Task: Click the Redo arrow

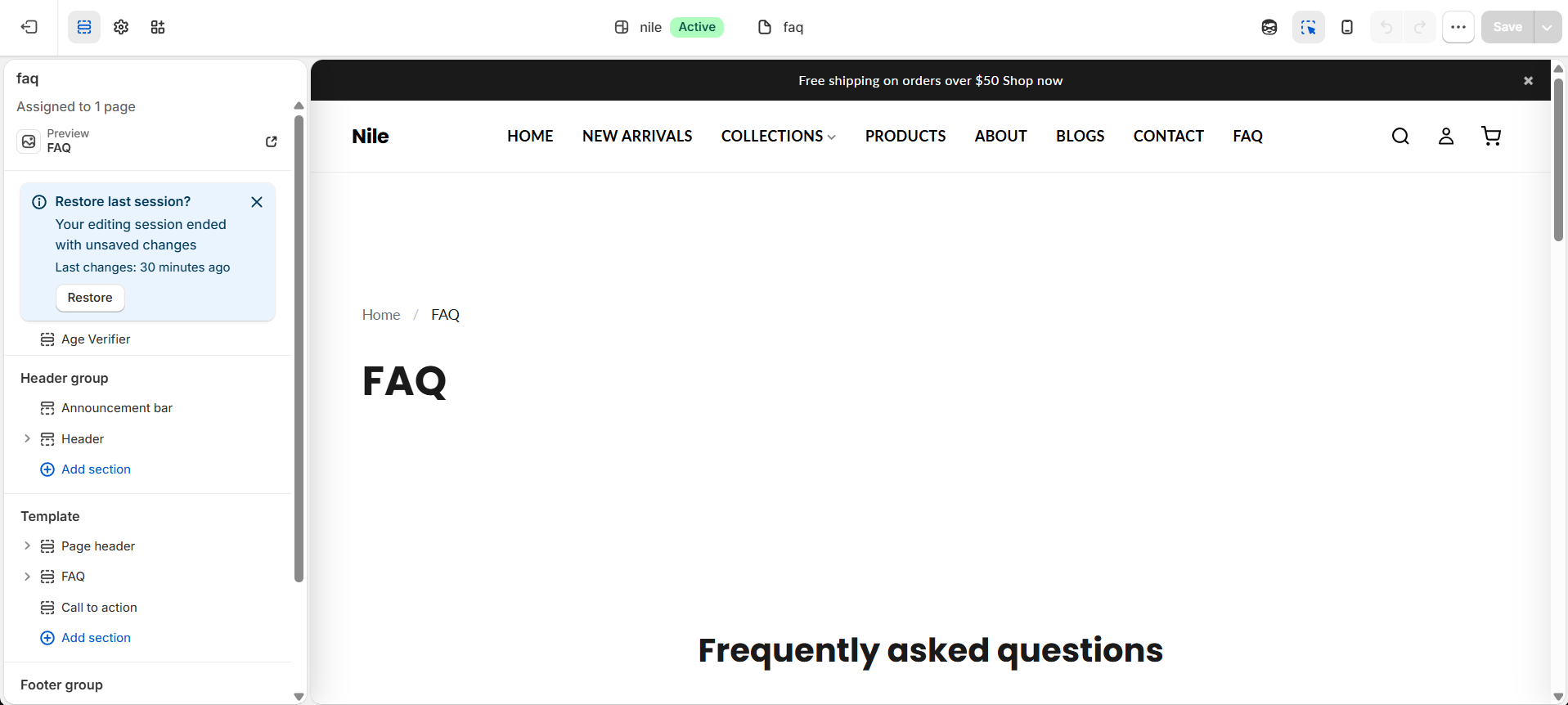Action: [x=1420, y=27]
